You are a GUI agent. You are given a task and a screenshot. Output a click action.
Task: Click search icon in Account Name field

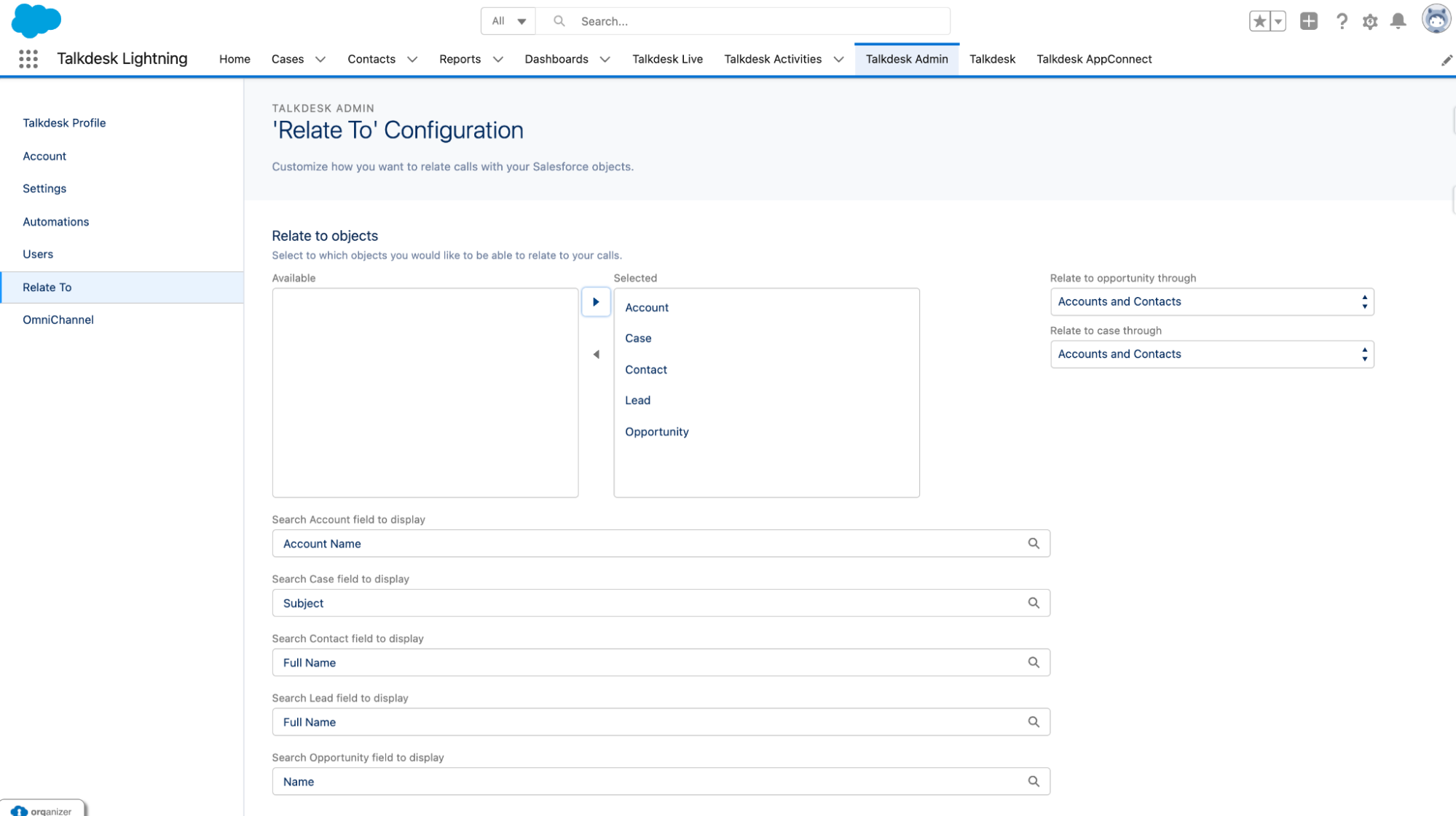click(1034, 544)
